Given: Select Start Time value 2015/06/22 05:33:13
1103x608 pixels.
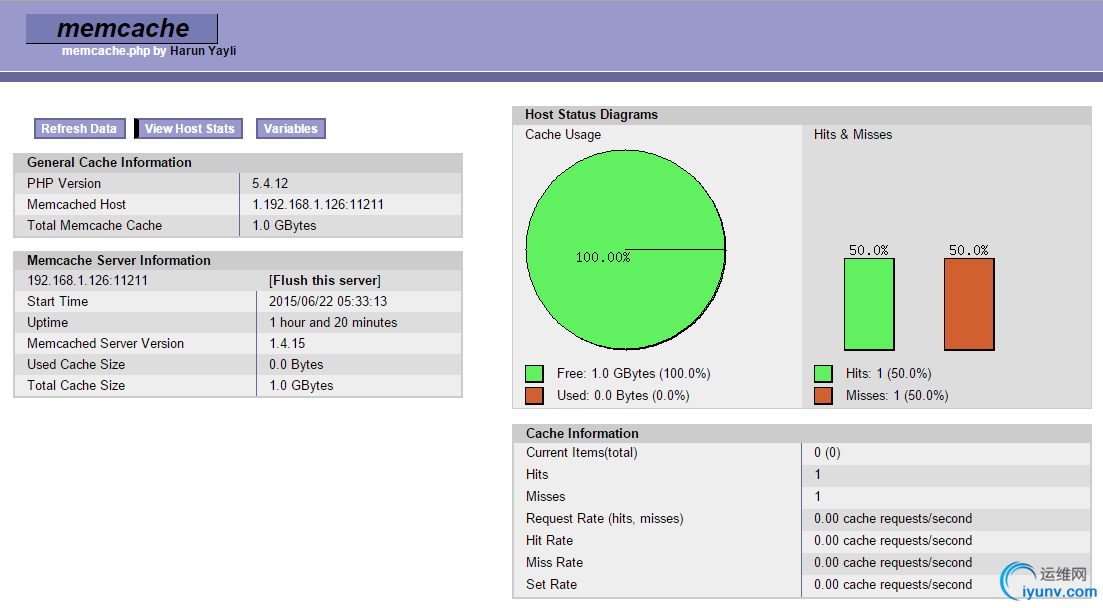Looking at the screenshot, I should point(328,302).
